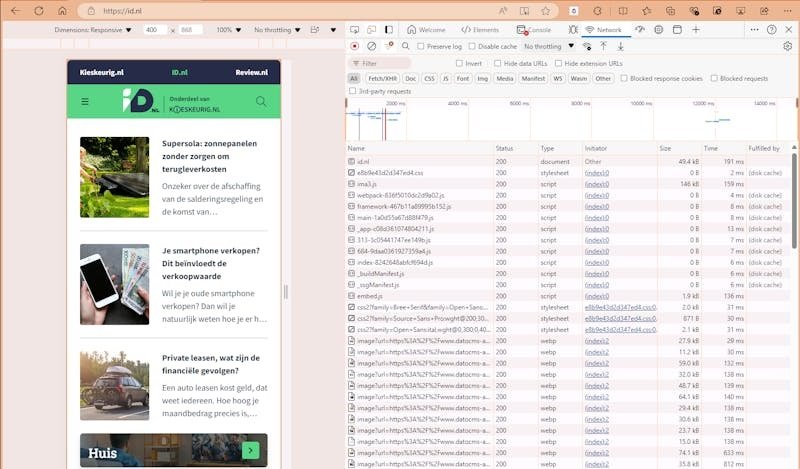Export HAR file download arrow icon
This screenshot has width=800, height=469.
tap(620, 46)
